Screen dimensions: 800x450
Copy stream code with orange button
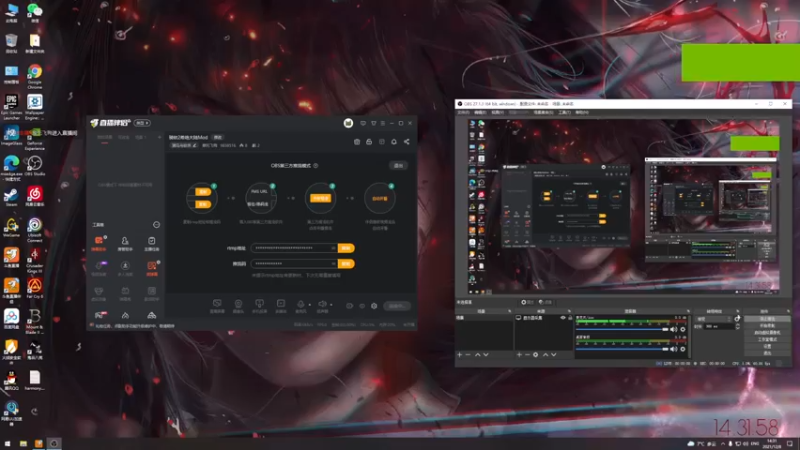[346, 264]
